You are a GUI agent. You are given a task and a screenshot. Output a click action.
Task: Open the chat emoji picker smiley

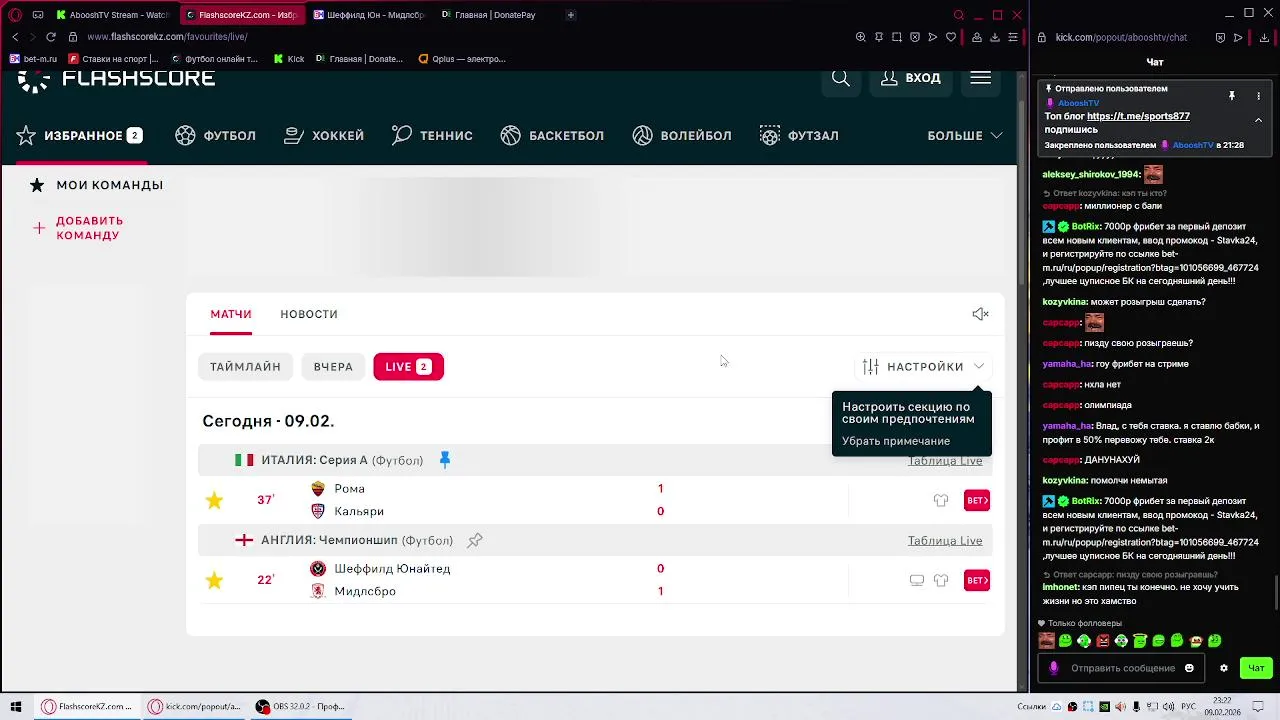point(1189,668)
